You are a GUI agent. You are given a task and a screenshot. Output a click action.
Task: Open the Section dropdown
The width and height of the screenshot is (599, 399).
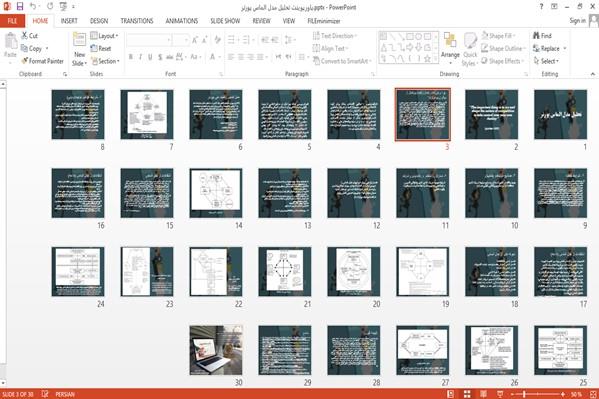(105, 61)
